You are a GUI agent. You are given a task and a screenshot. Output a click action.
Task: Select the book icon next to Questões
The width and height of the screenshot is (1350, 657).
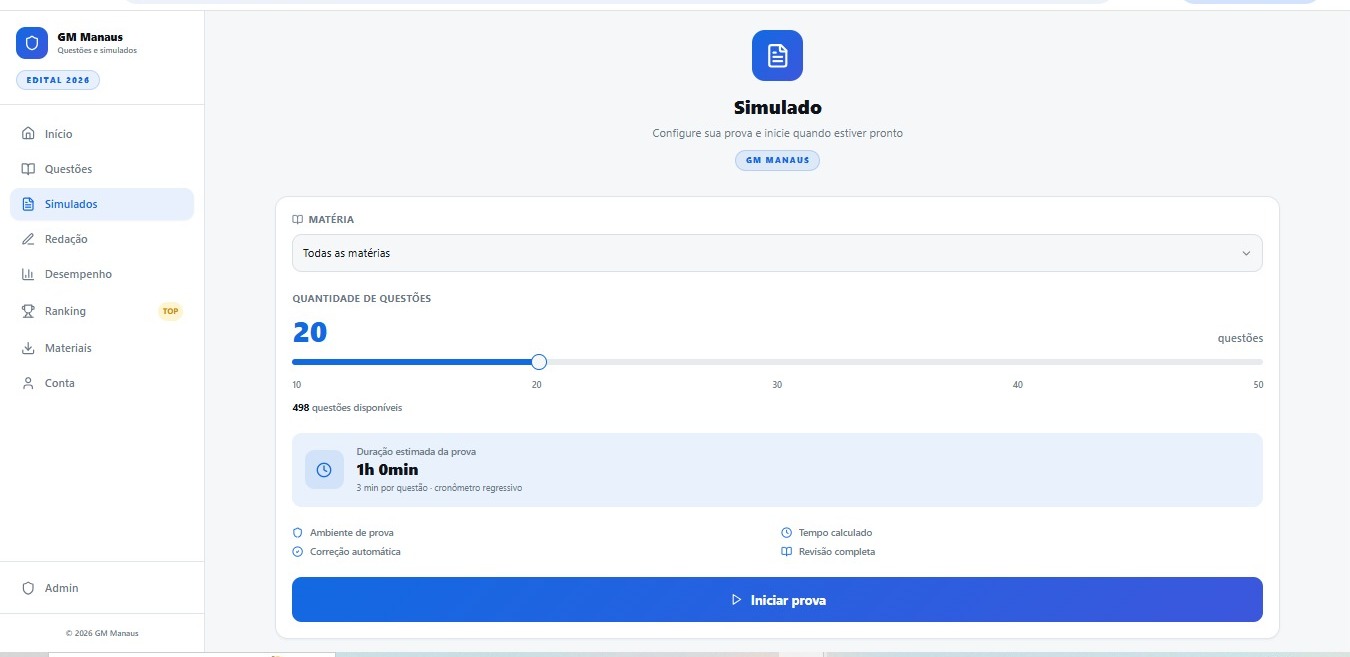coord(30,168)
